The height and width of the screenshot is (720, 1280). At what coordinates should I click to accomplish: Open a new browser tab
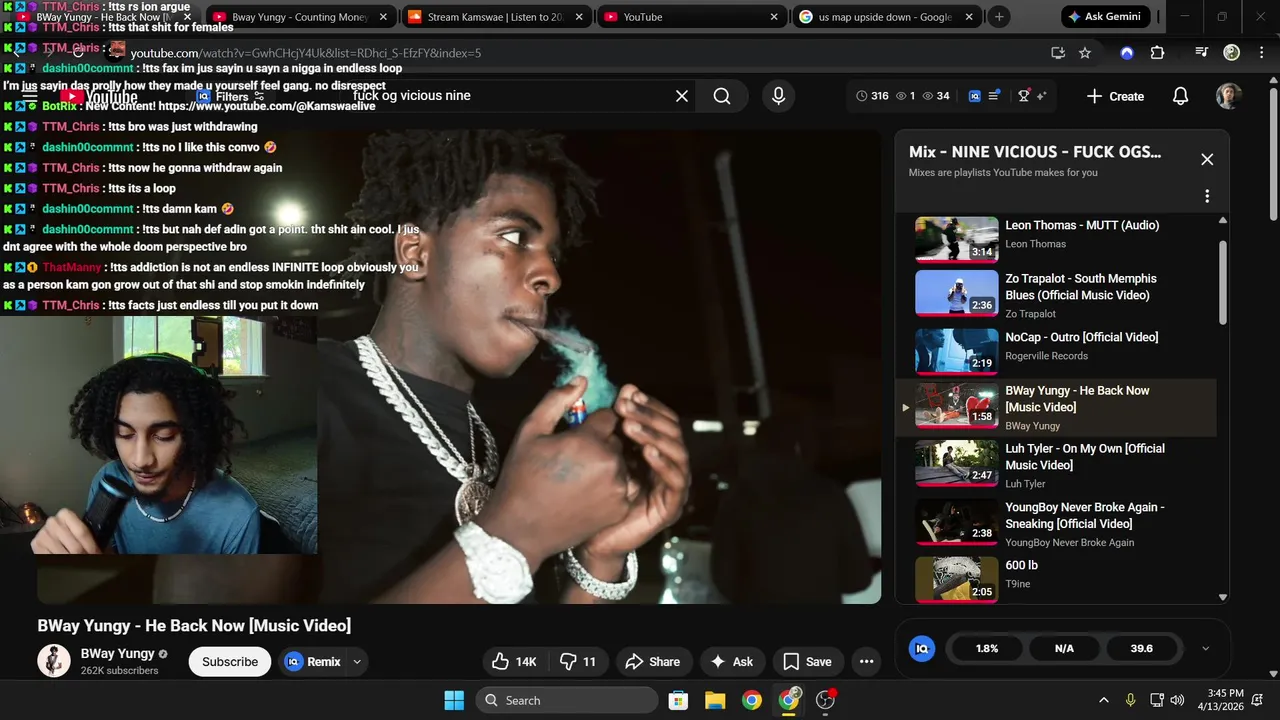click(998, 17)
